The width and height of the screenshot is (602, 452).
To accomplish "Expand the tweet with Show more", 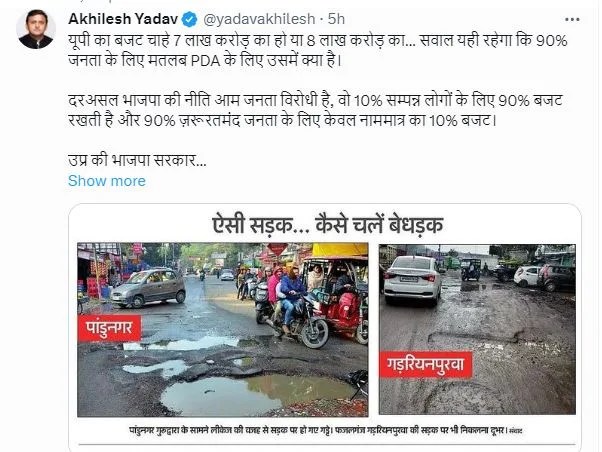I will click(107, 181).
